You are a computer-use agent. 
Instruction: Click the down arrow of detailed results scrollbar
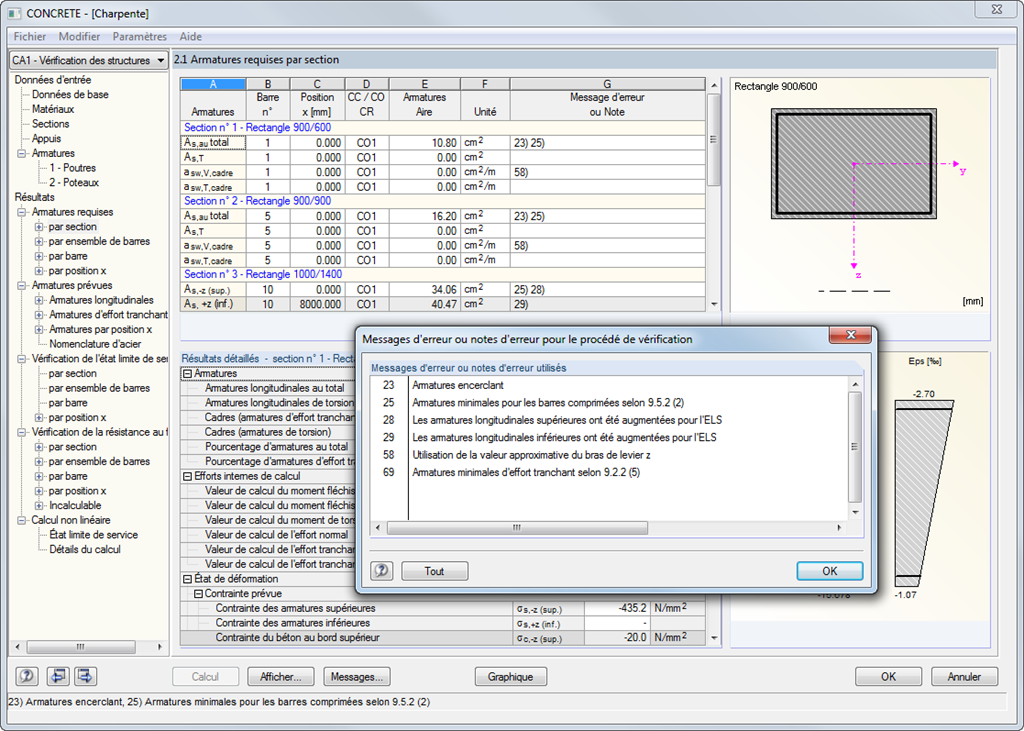(714, 638)
